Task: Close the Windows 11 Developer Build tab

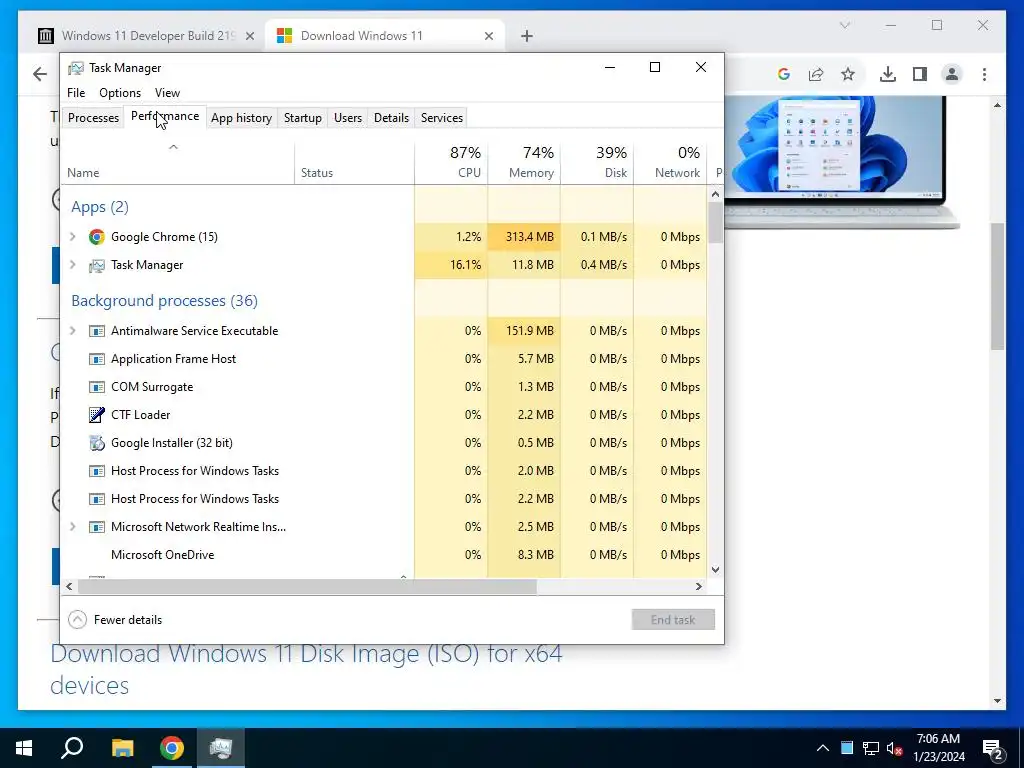Action: (x=249, y=36)
